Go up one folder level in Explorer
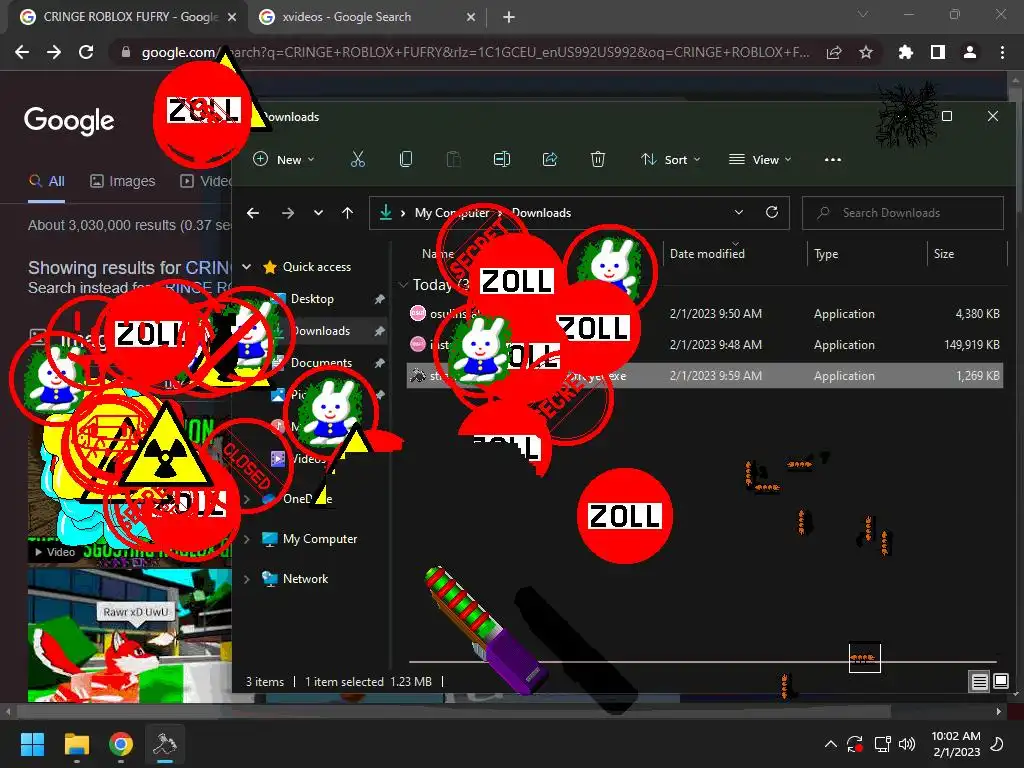The width and height of the screenshot is (1024, 768). (347, 213)
